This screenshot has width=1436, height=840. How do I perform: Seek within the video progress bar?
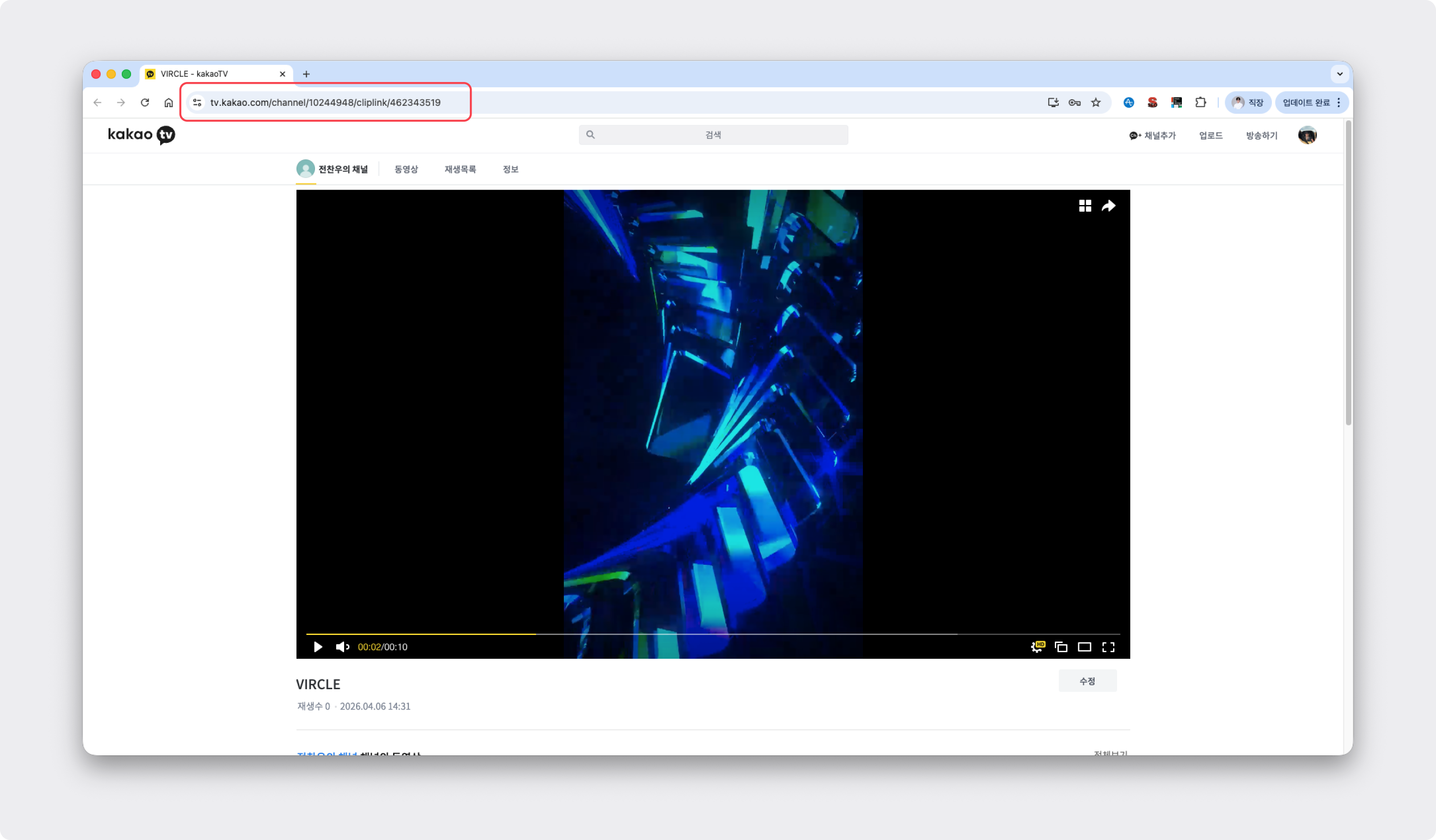pyautogui.click(x=712, y=634)
